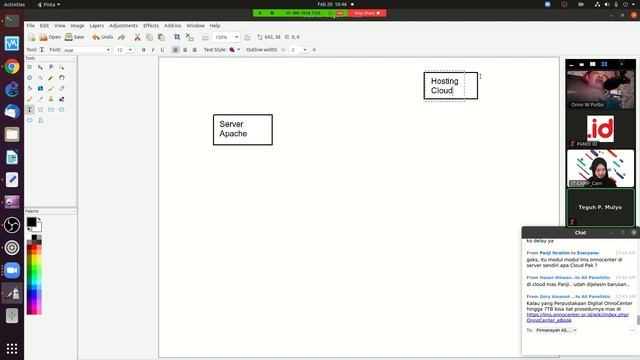Select the Freeform Shape tool
The width and height of the screenshot is (640, 360).
[x=40, y=120]
